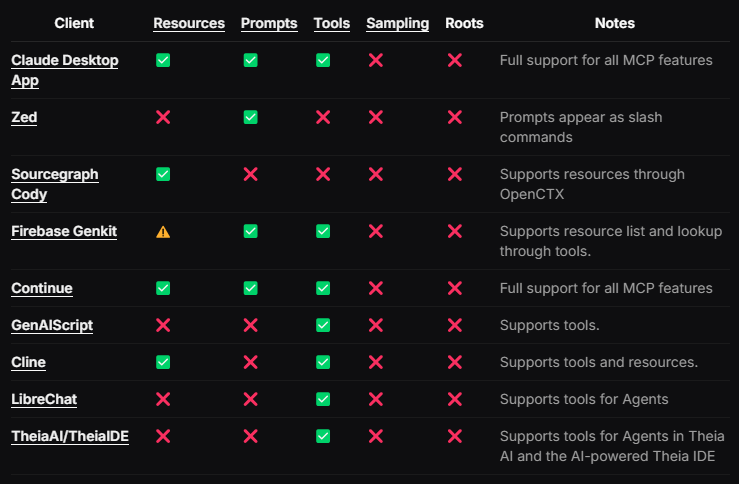This screenshot has height=484, width=739.
Task: Click the red Roots cross for Cline
Action: click(455, 362)
